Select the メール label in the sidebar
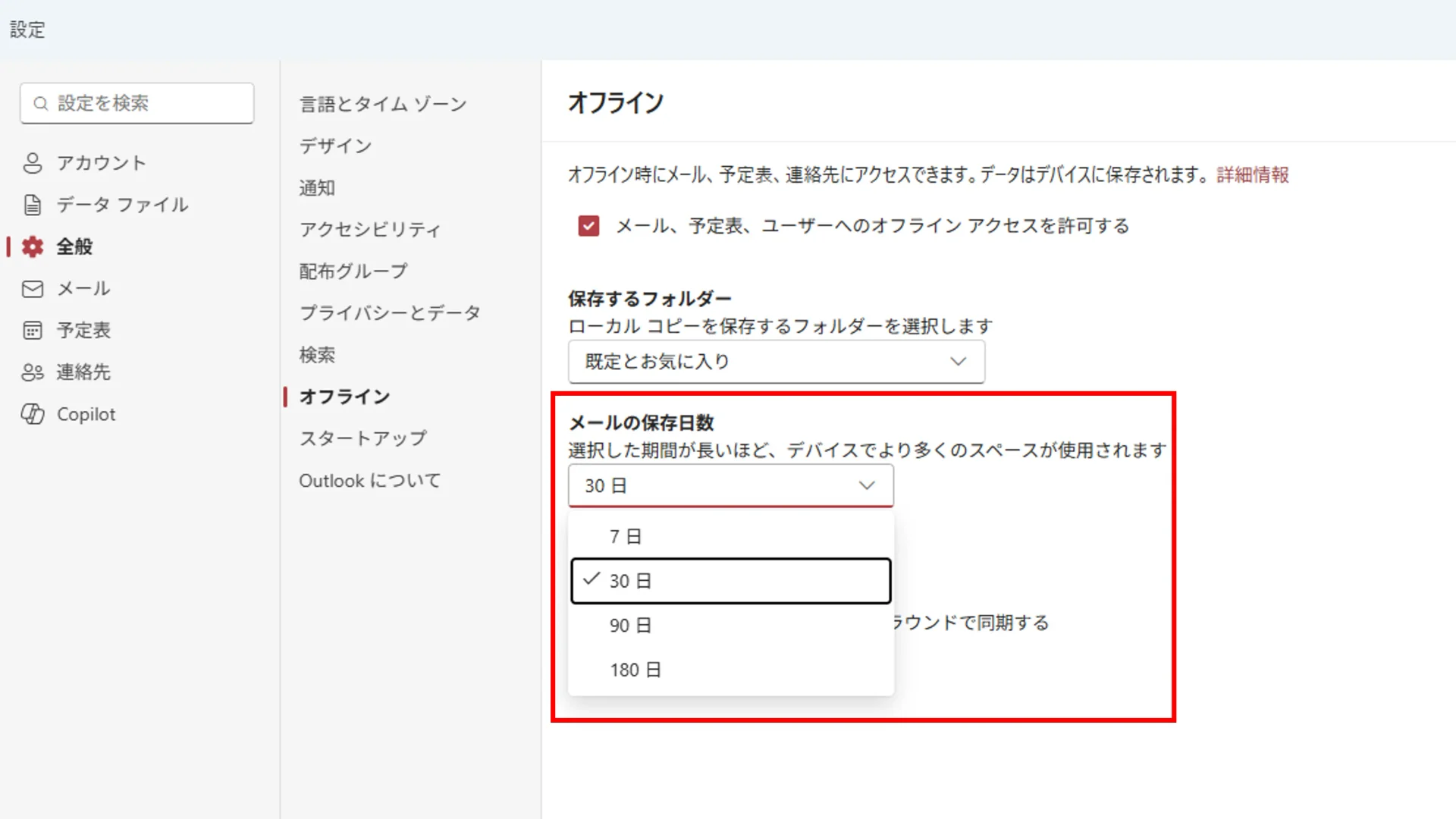 tap(83, 289)
